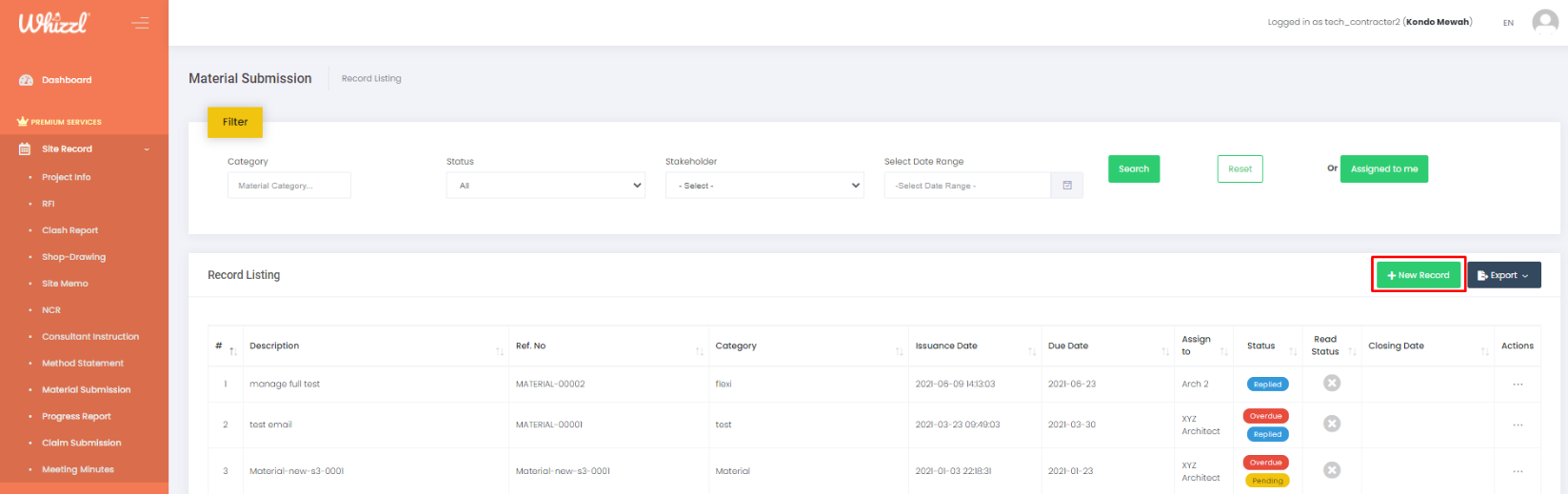Image resolution: width=1568 pixels, height=494 pixels.
Task: Click the Material Category input field
Action: click(288, 186)
